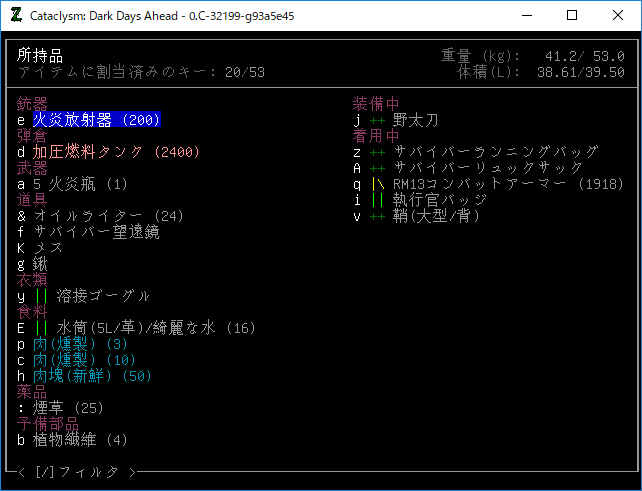
Task: Select the 火炎放射器 (200) item
Action: tap(96, 120)
